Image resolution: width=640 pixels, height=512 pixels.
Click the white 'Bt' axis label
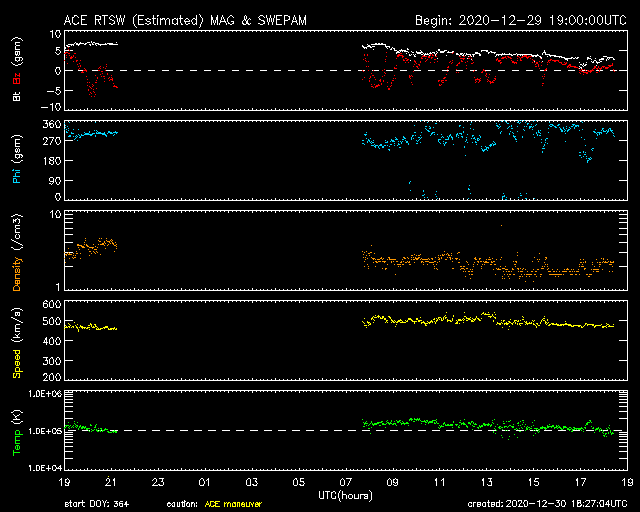click(x=17, y=96)
